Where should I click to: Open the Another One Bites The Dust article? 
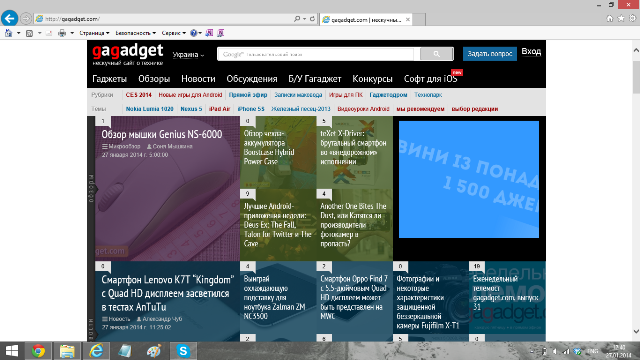tap(353, 225)
